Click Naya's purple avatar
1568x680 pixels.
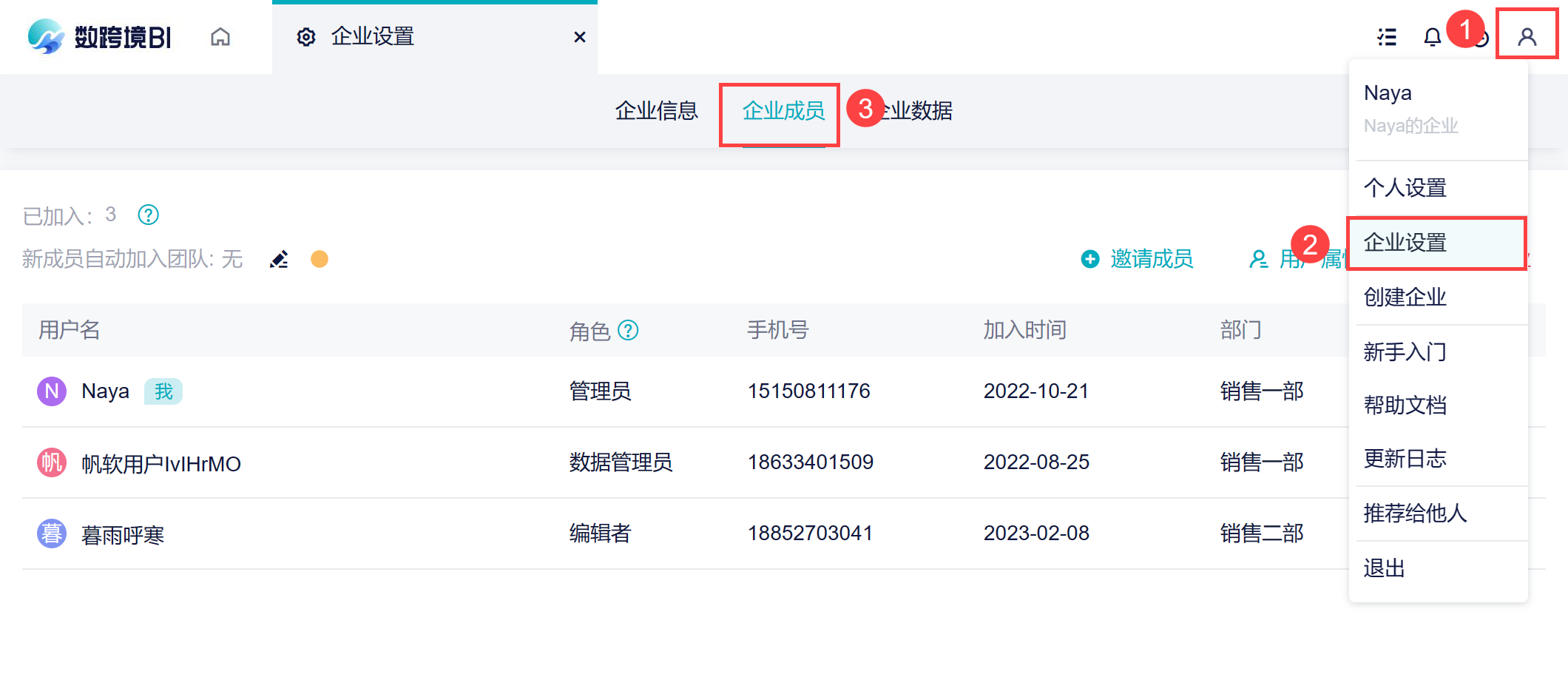[x=52, y=391]
